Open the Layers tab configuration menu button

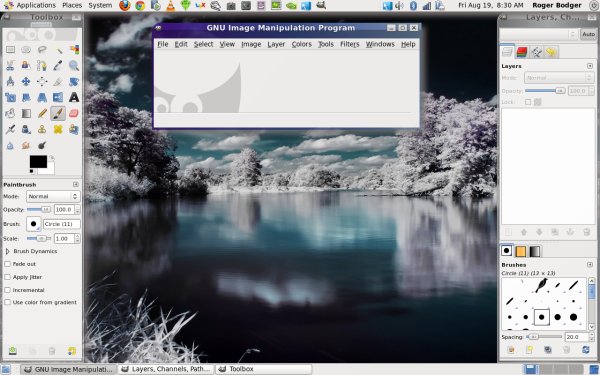[590, 66]
